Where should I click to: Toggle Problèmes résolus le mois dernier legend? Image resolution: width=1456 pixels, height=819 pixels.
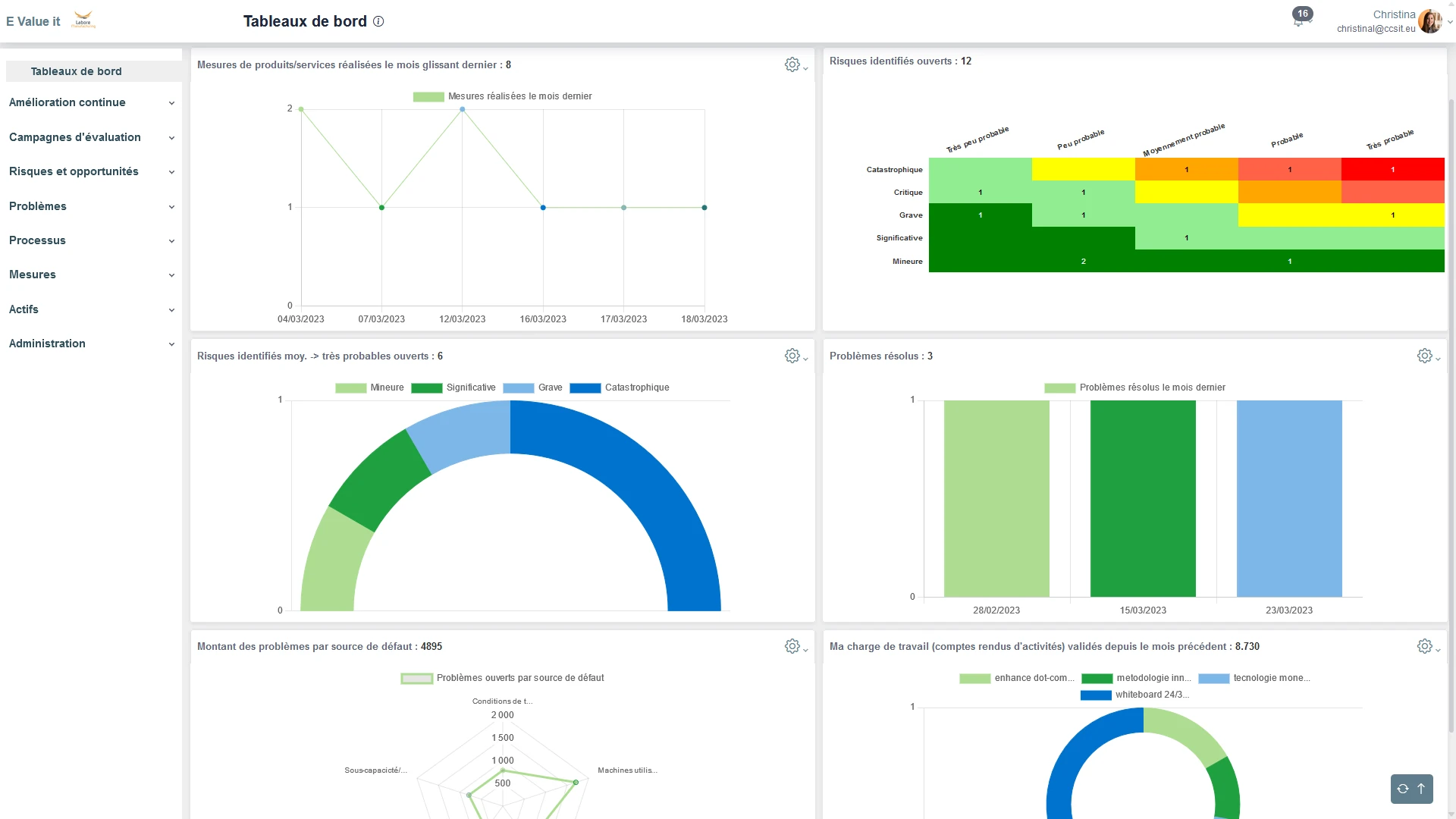point(1134,388)
